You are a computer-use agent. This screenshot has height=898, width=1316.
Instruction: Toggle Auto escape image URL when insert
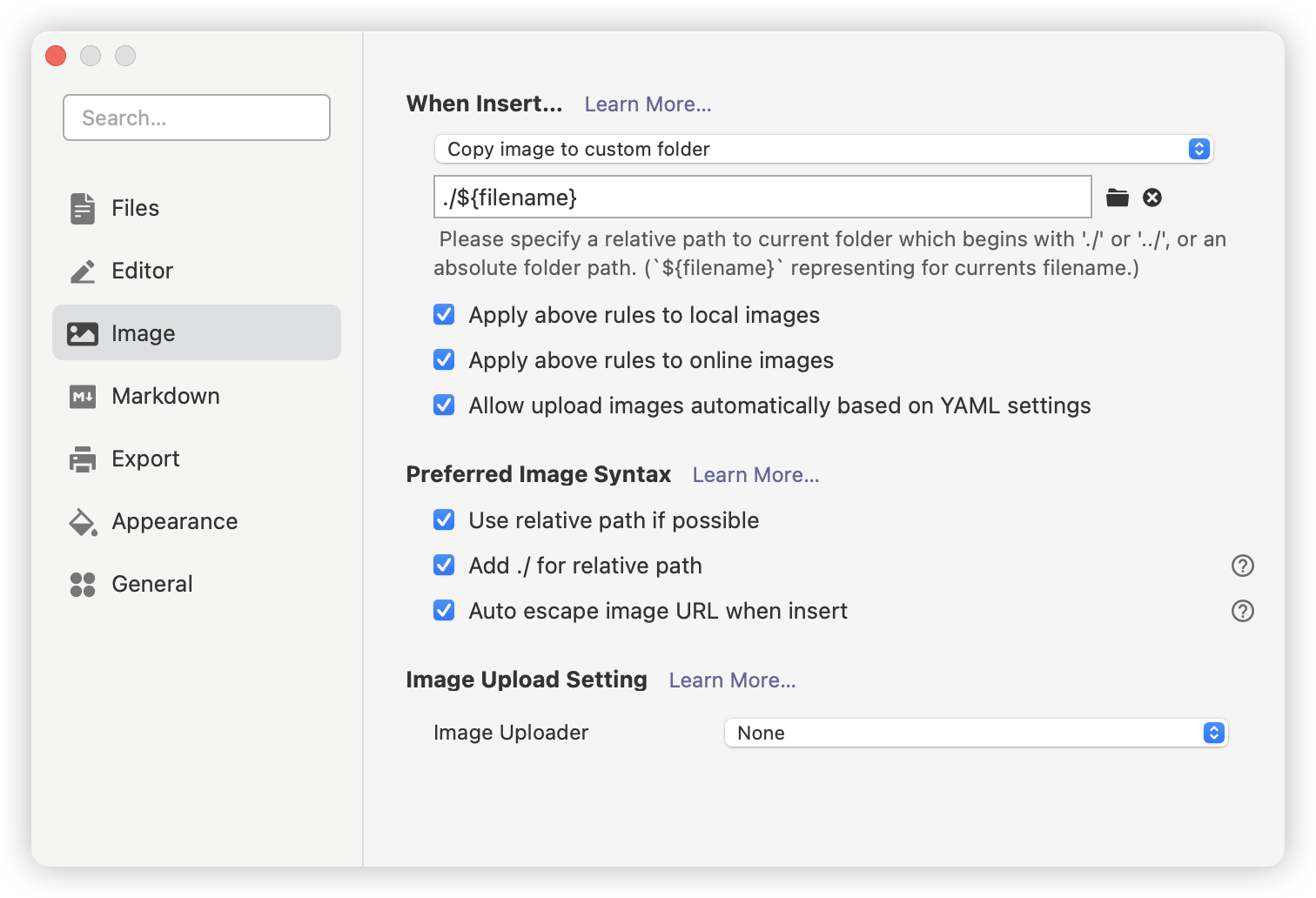pyautogui.click(x=444, y=610)
